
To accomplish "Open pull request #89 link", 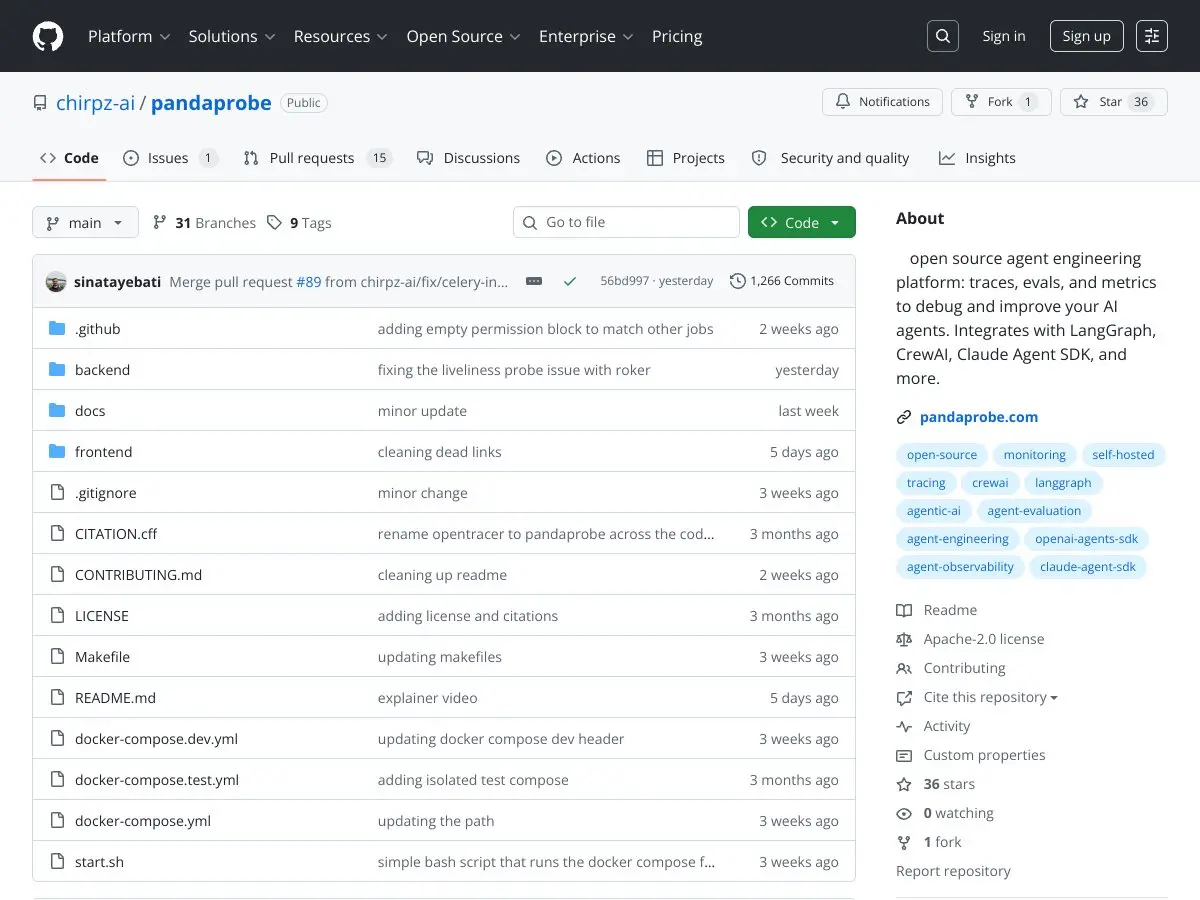I will [309, 281].
